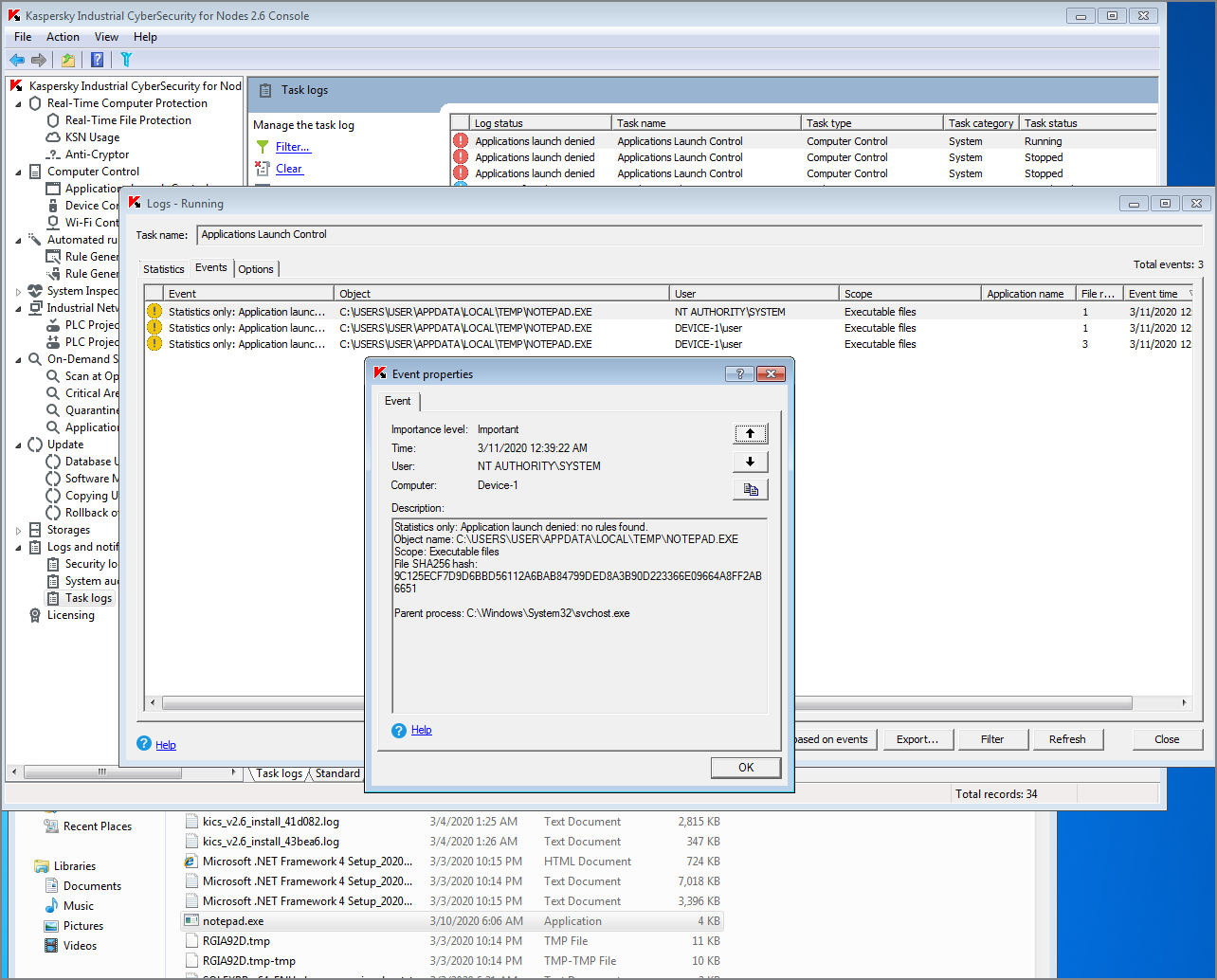Click the next event down-arrow button
The image size is (1217, 980).
[750, 462]
